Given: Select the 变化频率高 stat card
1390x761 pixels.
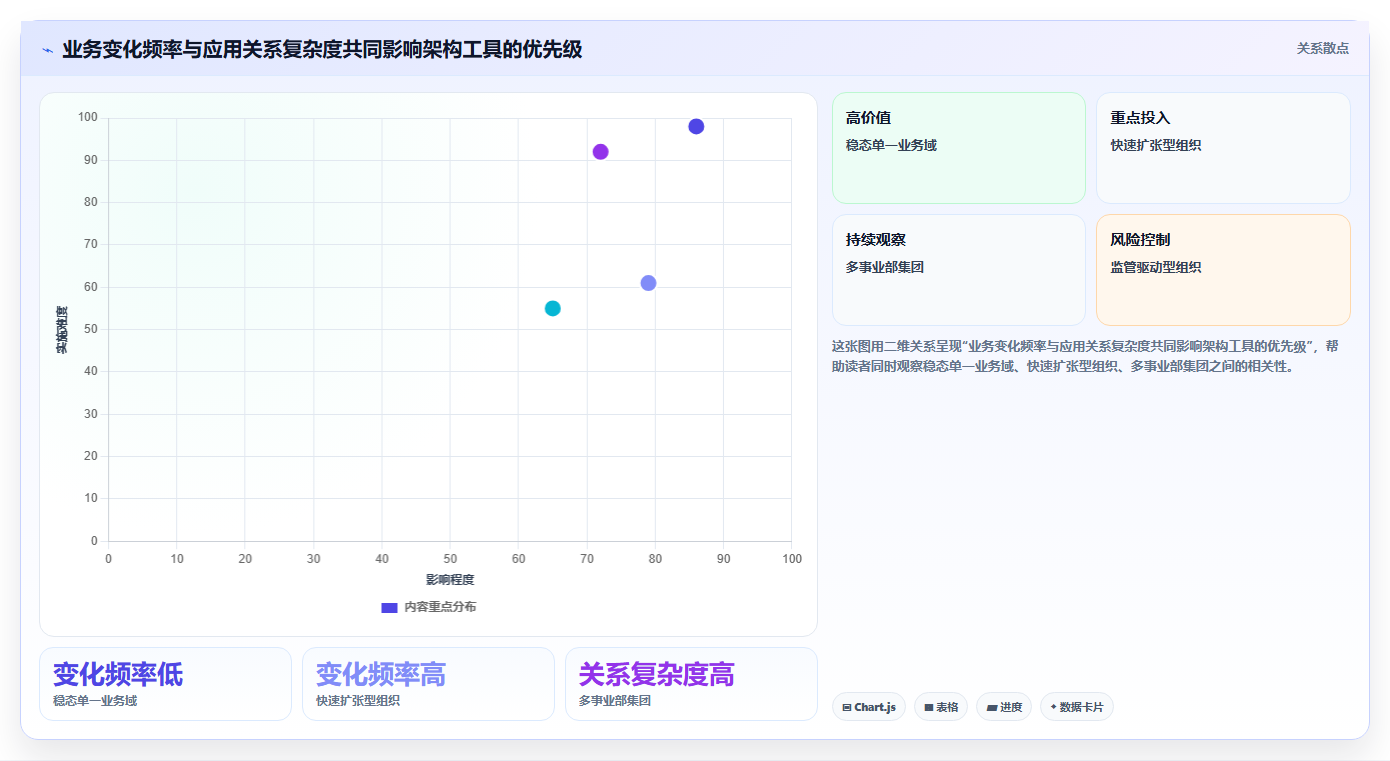Looking at the screenshot, I should 428,684.
